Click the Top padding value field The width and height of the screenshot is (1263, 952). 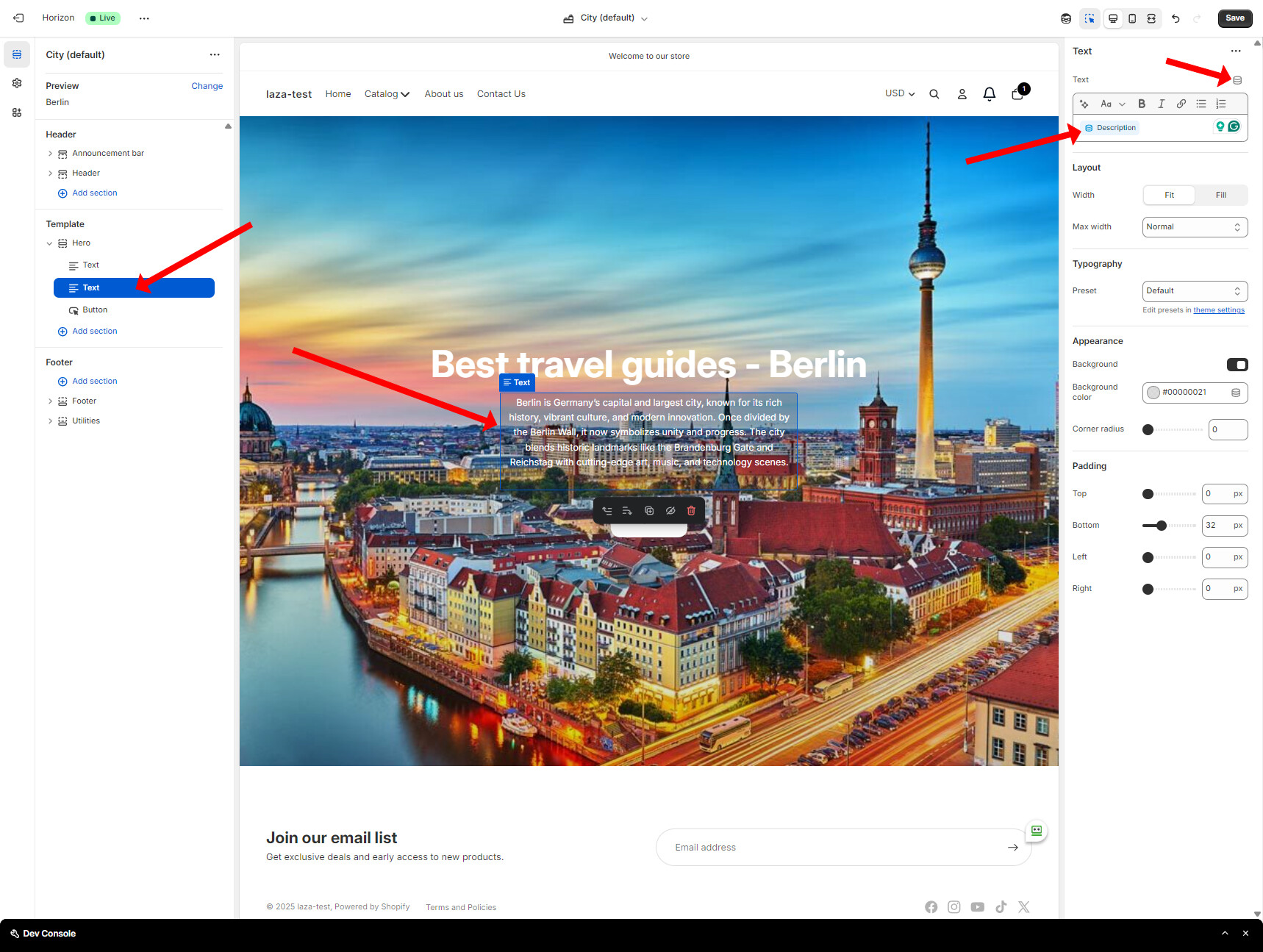pos(1225,494)
